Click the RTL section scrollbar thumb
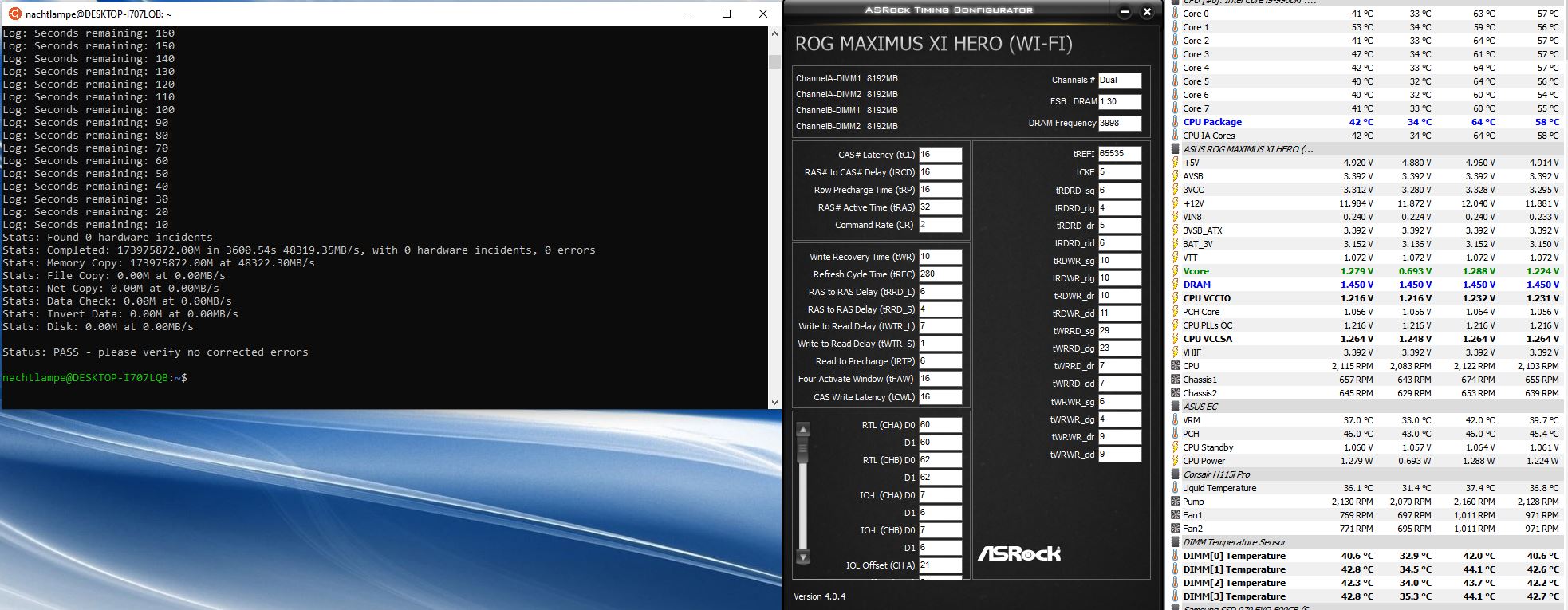The width and height of the screenshot is (1568, 610). (x=803, y=450)
